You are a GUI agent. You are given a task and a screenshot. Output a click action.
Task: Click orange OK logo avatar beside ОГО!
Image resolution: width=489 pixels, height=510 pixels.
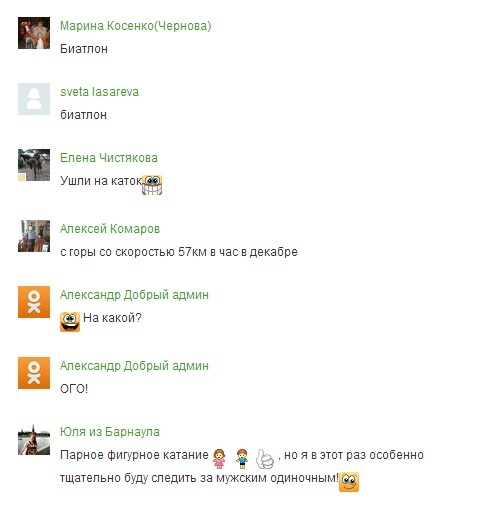point(34,373)
